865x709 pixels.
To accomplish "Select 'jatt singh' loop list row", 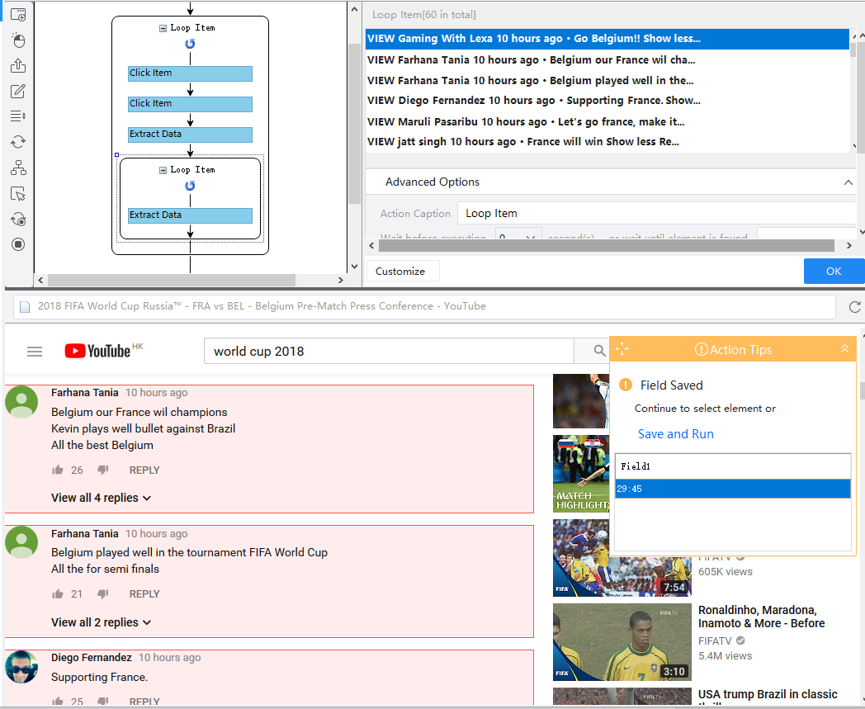I will click(x=607, y=142).
